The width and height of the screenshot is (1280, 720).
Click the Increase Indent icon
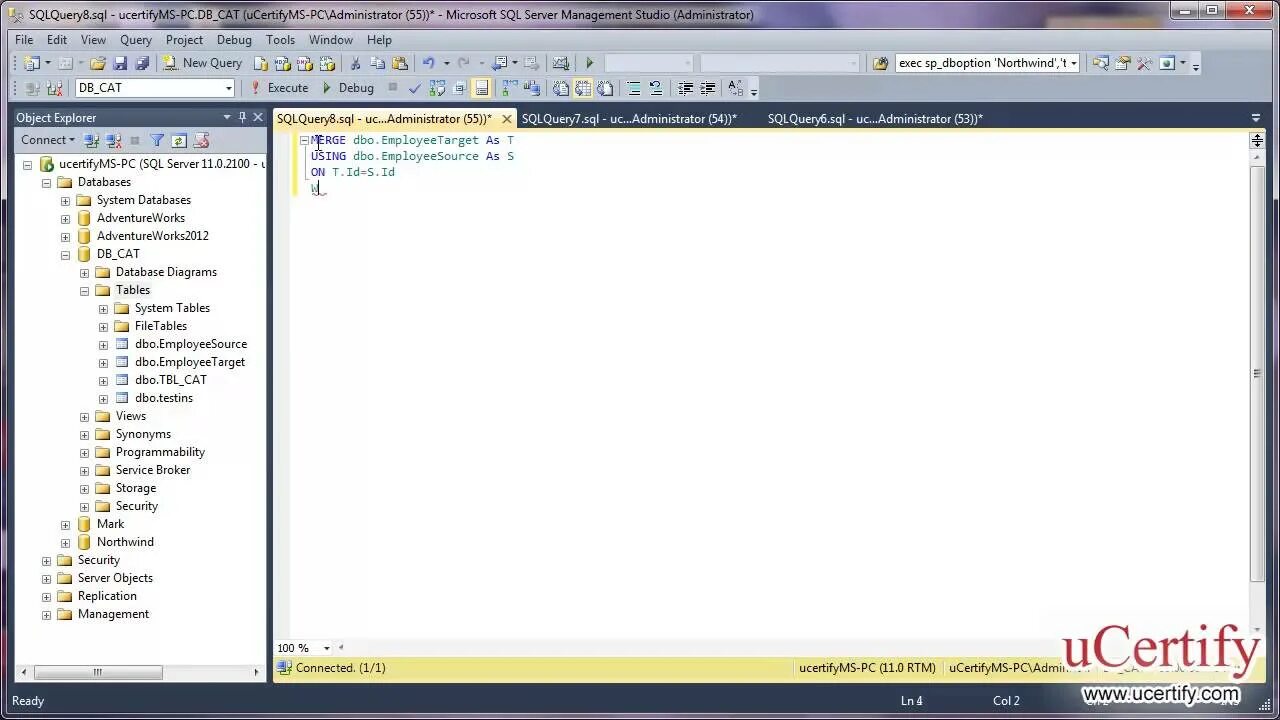pos(707,88)
